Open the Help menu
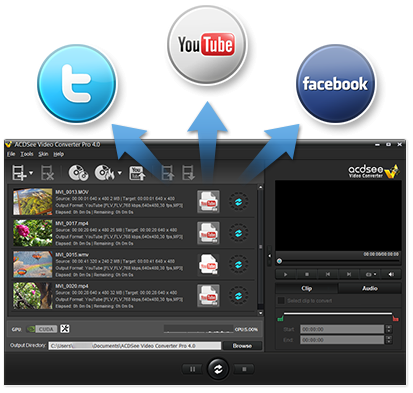The width and height of the screenshot is (413, 393). coord(59,154)
